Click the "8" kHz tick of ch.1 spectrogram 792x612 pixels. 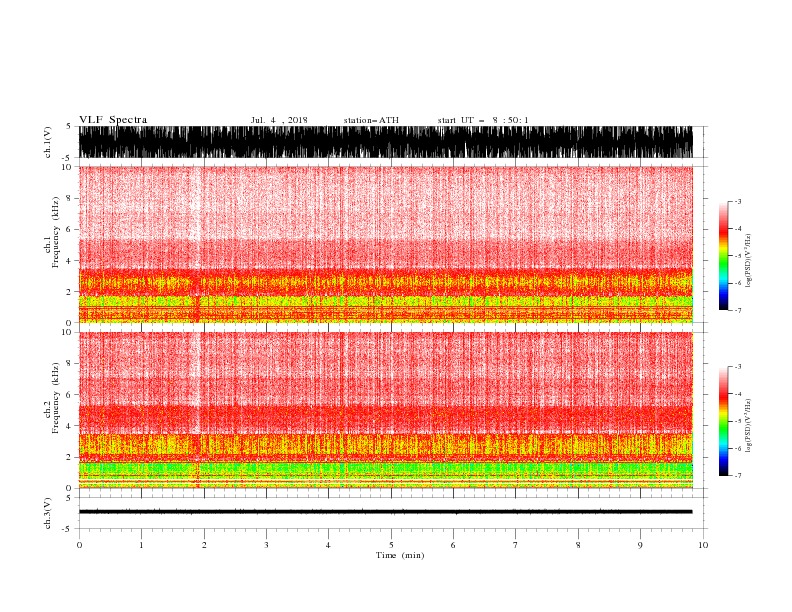pos(69,198)
